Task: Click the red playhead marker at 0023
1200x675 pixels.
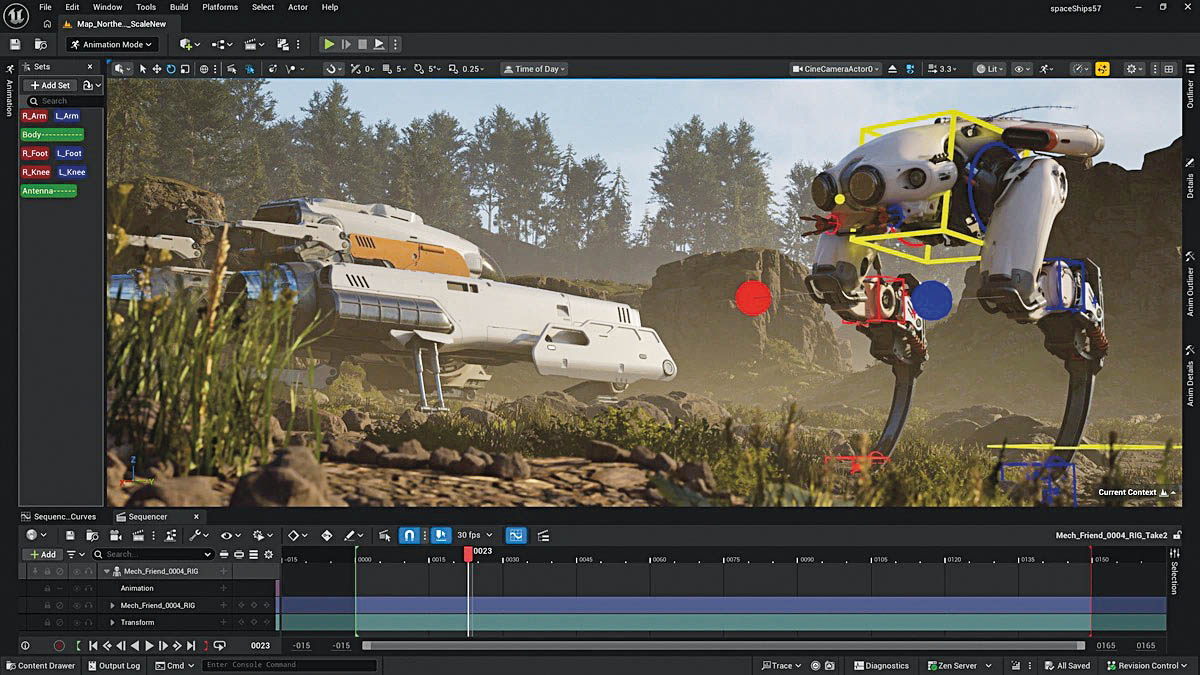Action: (x=468, y=553)
